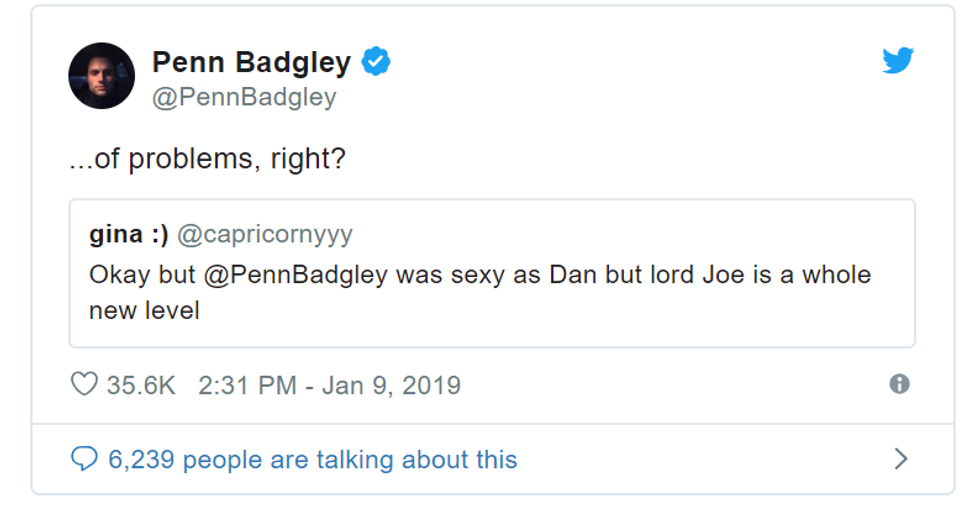Open '6,239 people are talking about this'
Image resolution: width=980 pixels, height=505 pixels.
click(x=312, y=460)
